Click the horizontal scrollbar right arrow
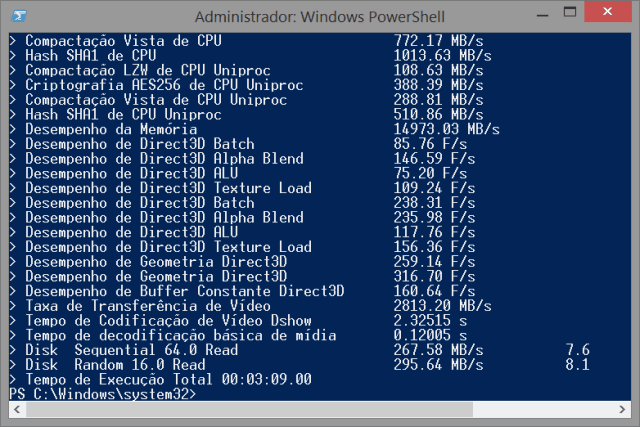The image size is (640, 427). point(622,409)
